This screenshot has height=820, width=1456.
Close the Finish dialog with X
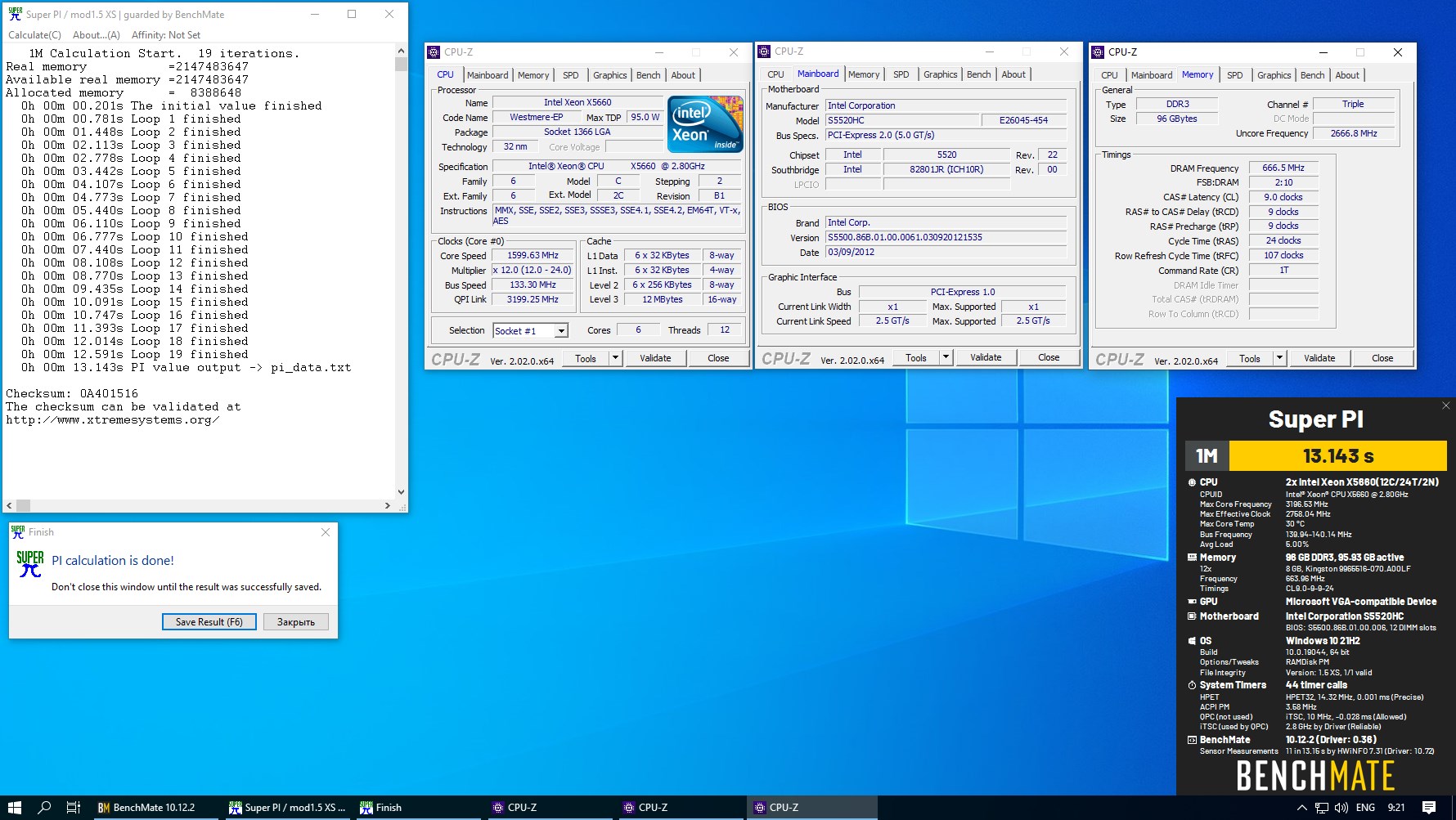click(x=326, y=532)
